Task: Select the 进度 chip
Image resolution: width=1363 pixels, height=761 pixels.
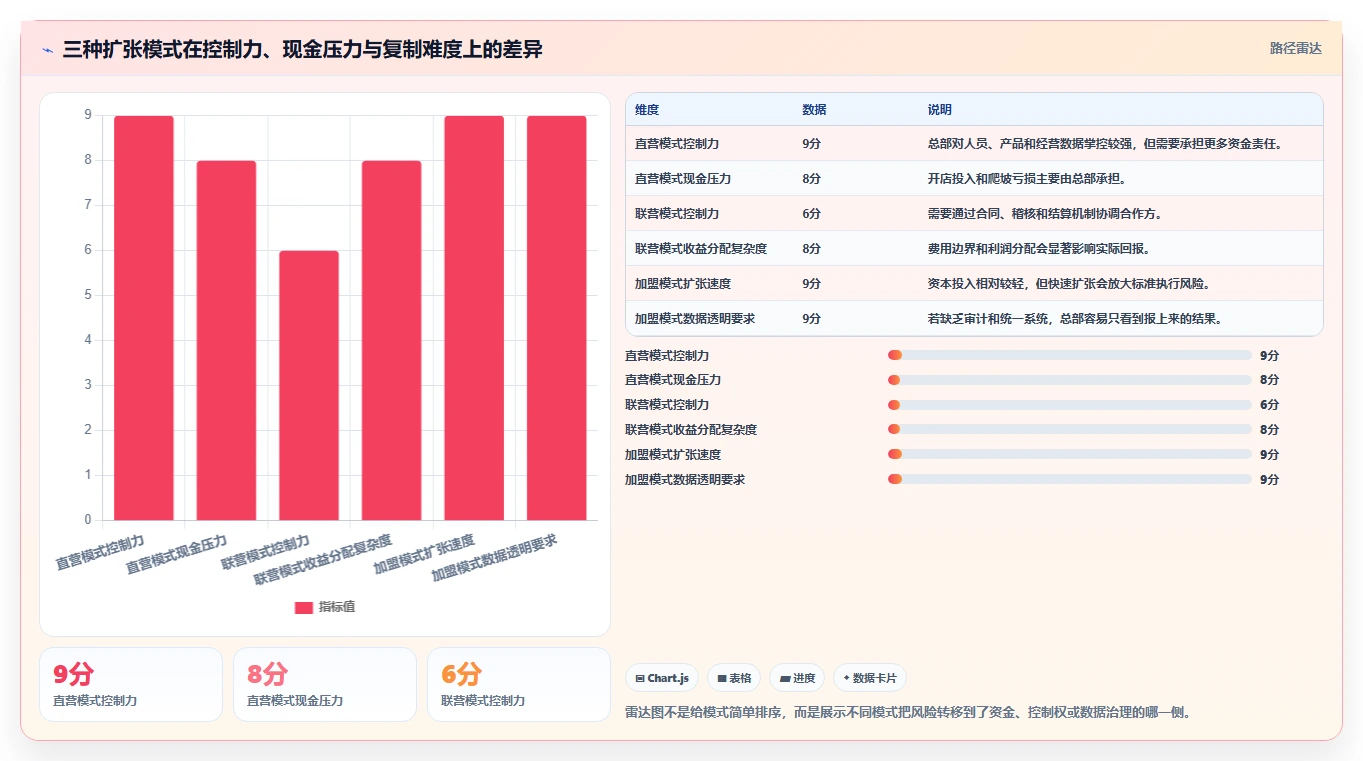Action: pyautogui.click(x=797, y=678)
